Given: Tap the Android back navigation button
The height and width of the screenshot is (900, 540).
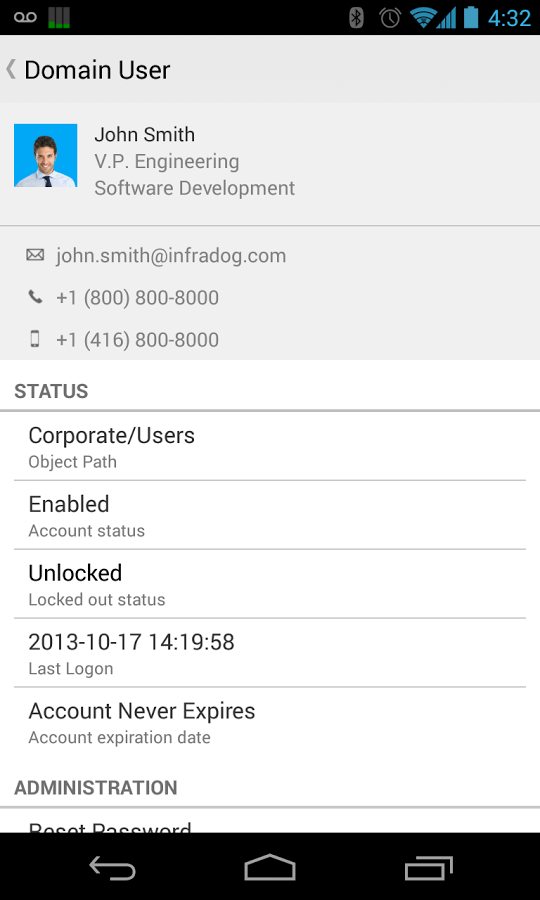Looking at the screenshot, I should [x=112, y=867].
